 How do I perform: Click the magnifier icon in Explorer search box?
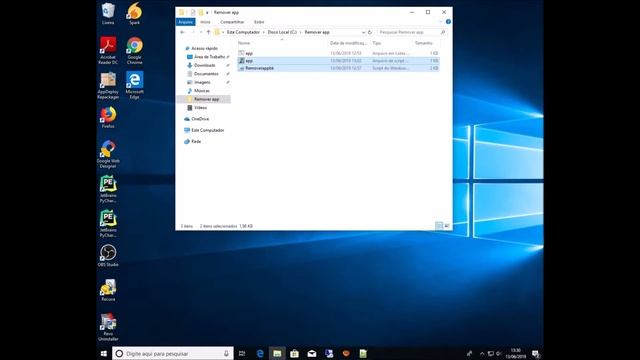coord(443,32)
